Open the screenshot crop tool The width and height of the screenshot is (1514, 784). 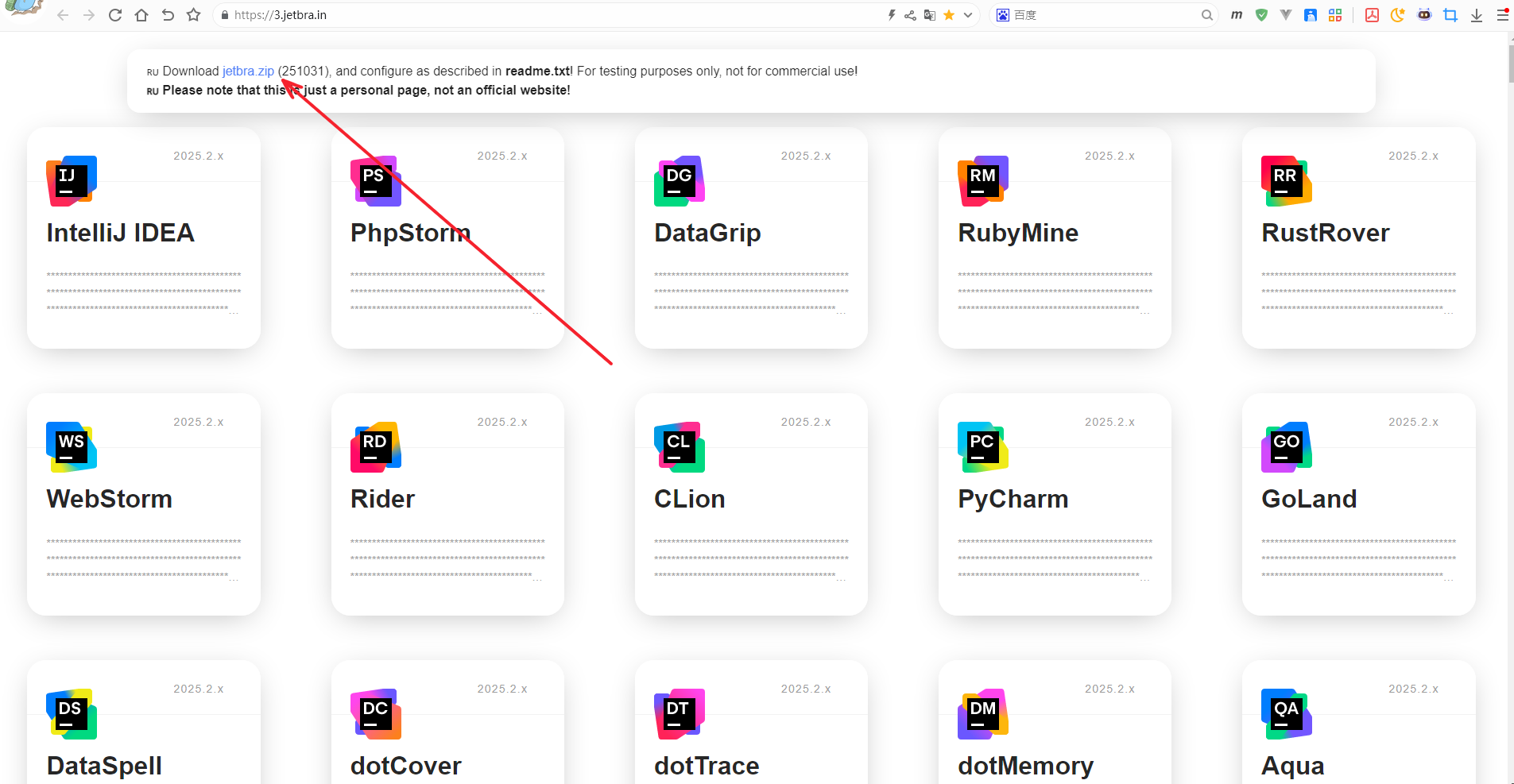1450,15
